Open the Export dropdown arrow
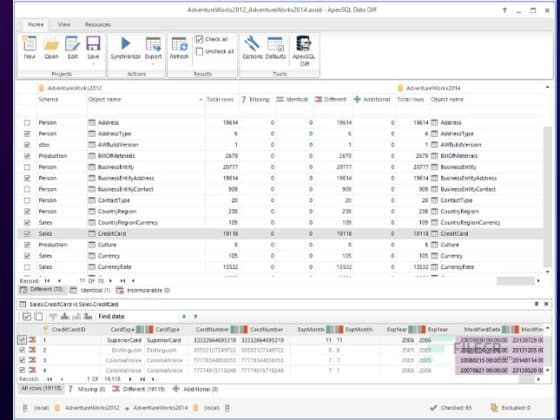560x420 pixels. click(x=153, y=64)
